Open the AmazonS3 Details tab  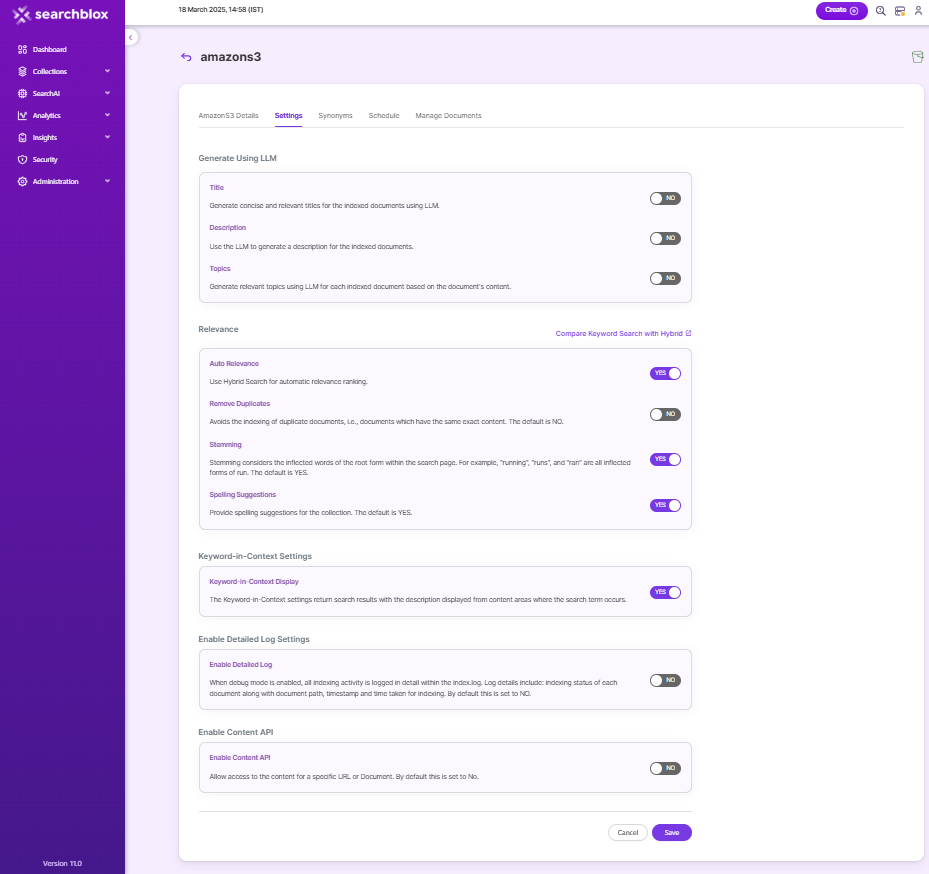(228, 116)
